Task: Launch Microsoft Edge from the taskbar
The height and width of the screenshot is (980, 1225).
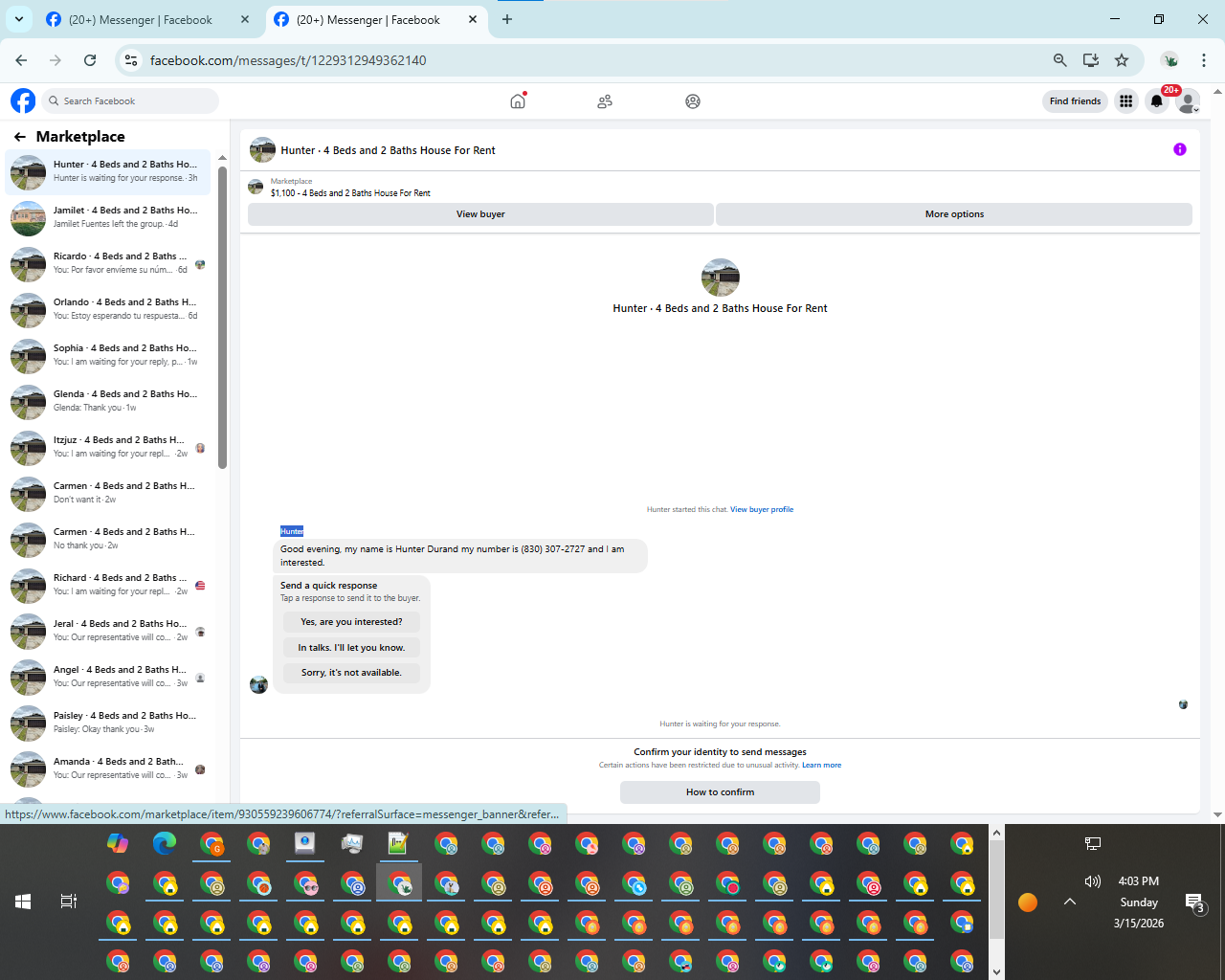Action: click(165, 843)
